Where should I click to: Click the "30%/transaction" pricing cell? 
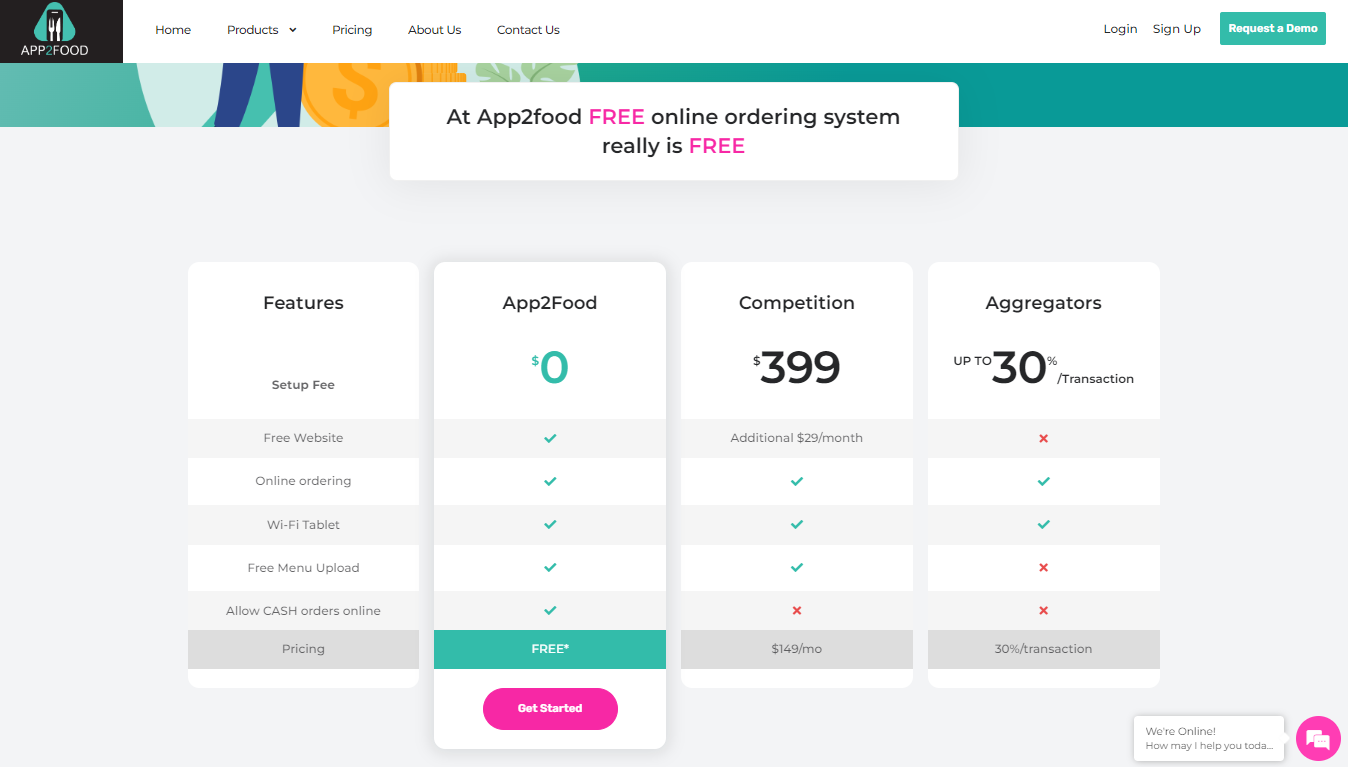1044,649
